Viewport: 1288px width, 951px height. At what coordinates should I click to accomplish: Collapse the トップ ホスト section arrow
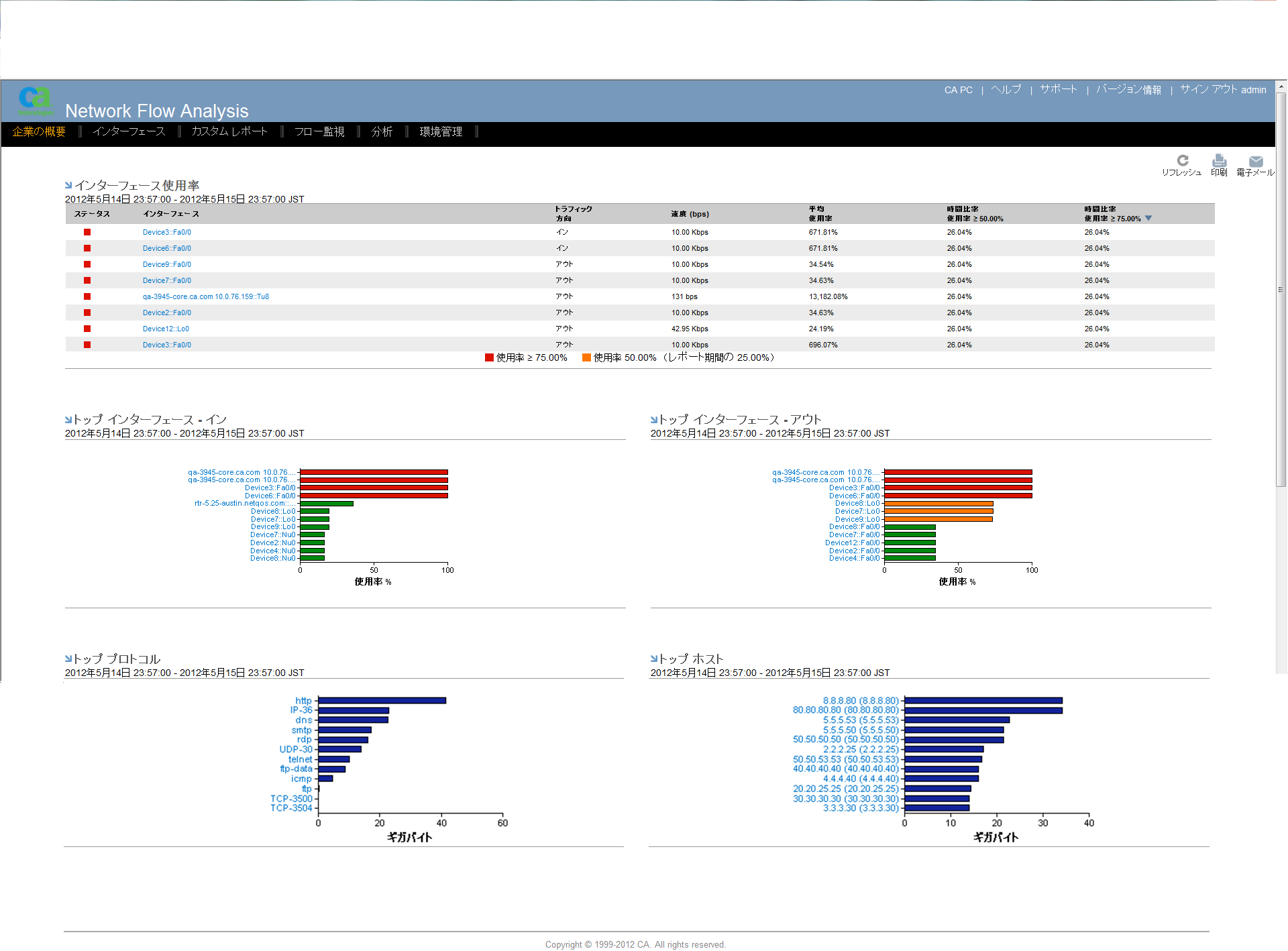pyautogui.click(x=654, y=659)
